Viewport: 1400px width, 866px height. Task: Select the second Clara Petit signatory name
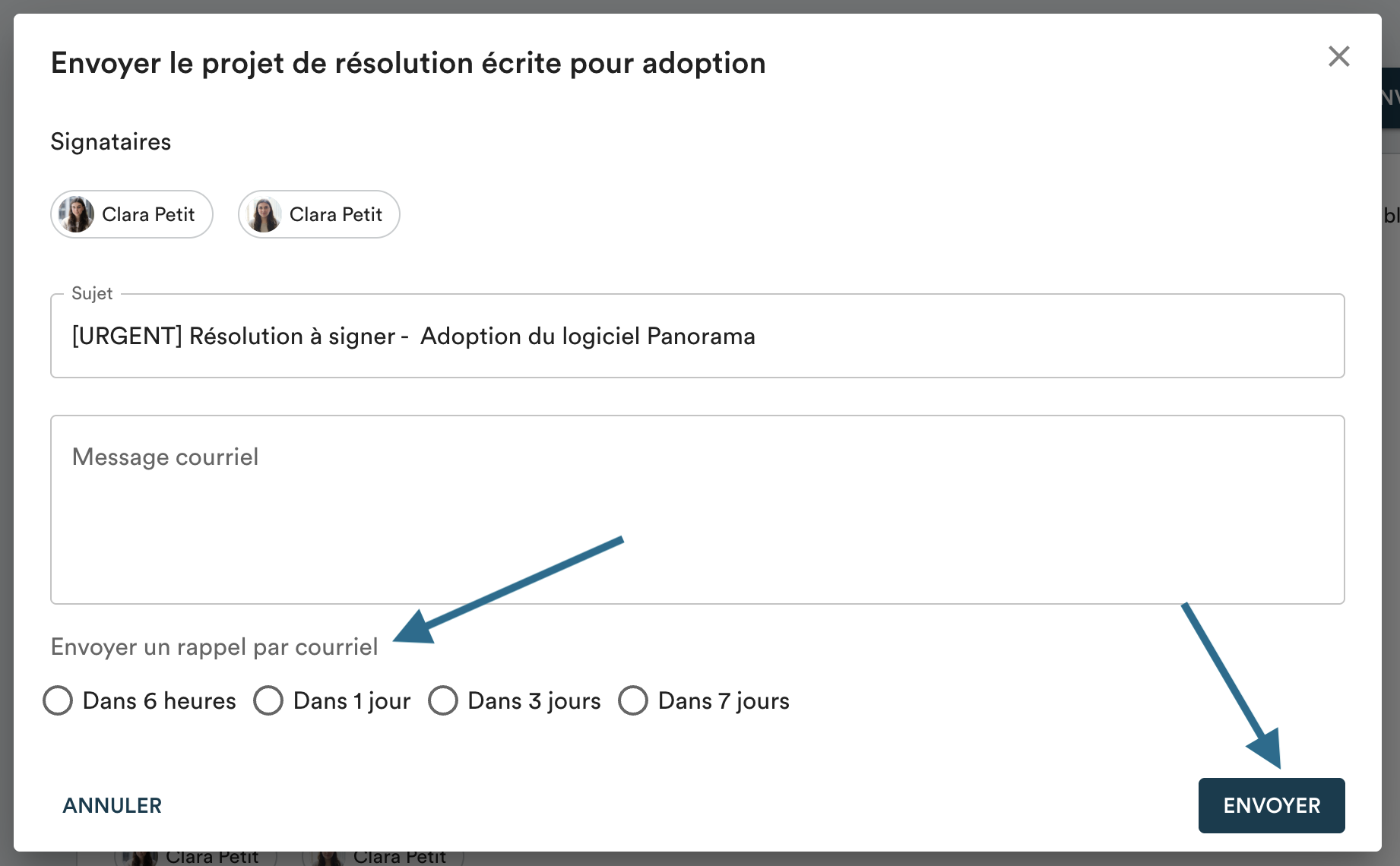335,215
